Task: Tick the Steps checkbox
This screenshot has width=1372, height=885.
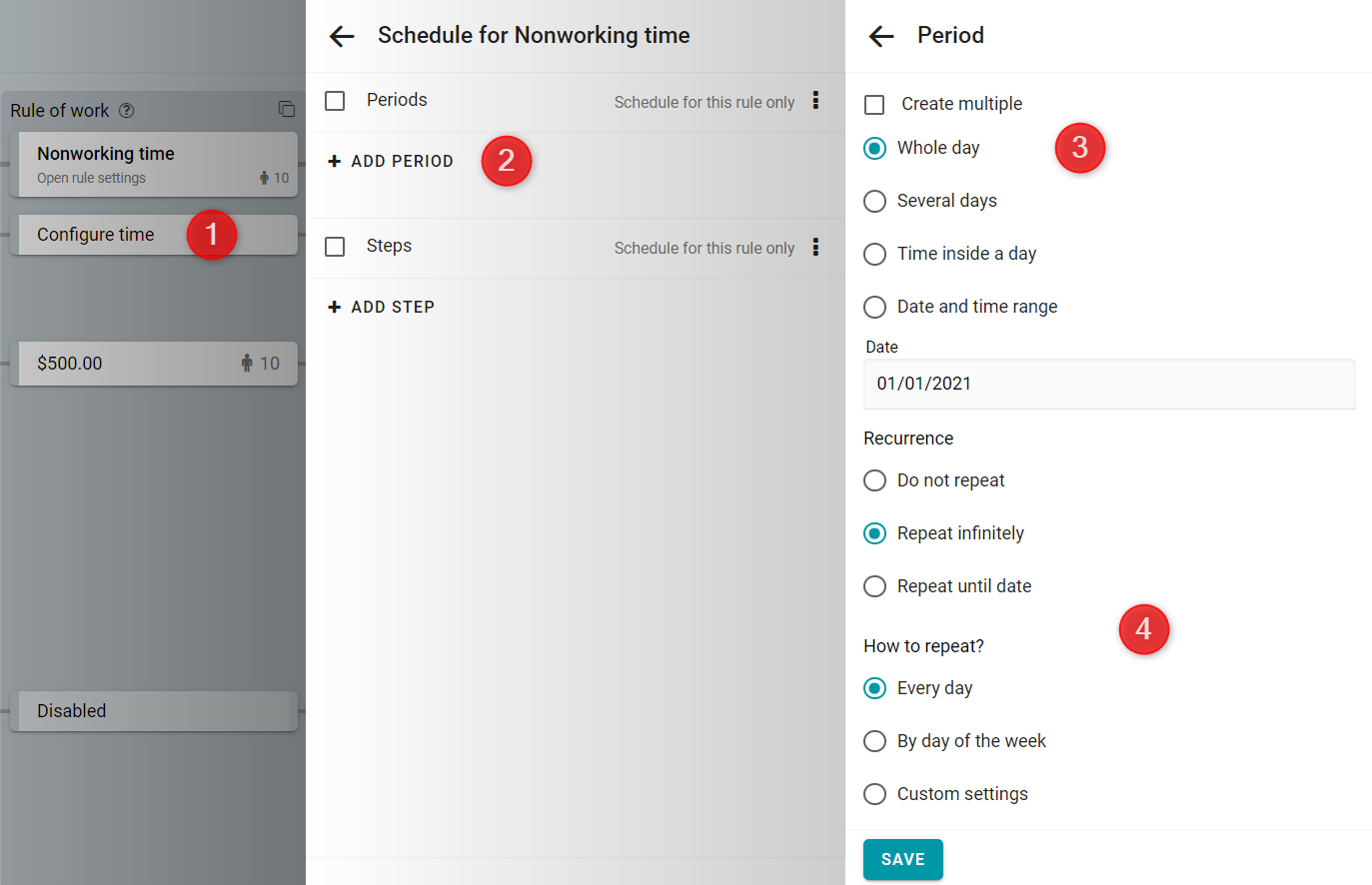Action: [x=335, y=247]
